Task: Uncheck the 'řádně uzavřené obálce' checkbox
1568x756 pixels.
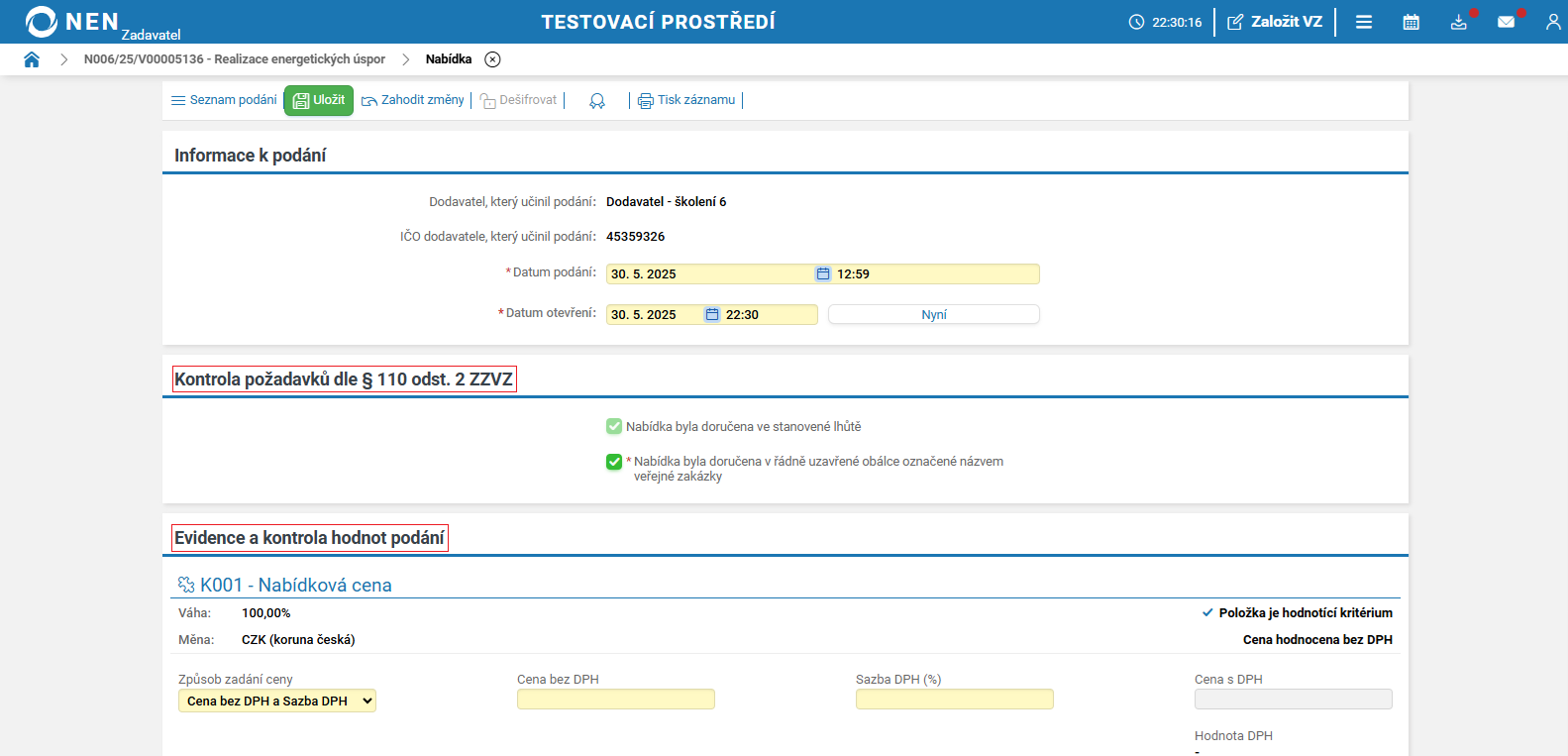Action: (x=614, y=462)
